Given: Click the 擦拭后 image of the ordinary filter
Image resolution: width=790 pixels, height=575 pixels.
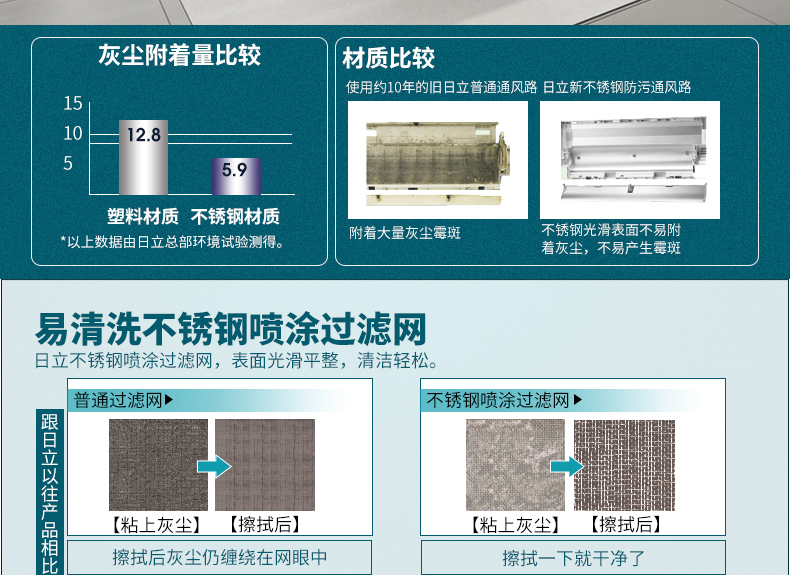Looking at the screenshot, I should coord(265,465).
